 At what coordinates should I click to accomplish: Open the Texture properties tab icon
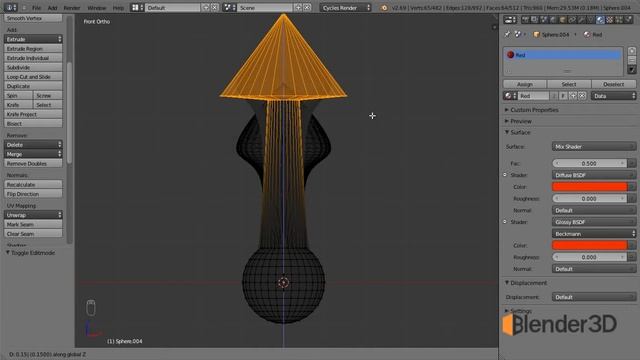[x=609, y=19]
